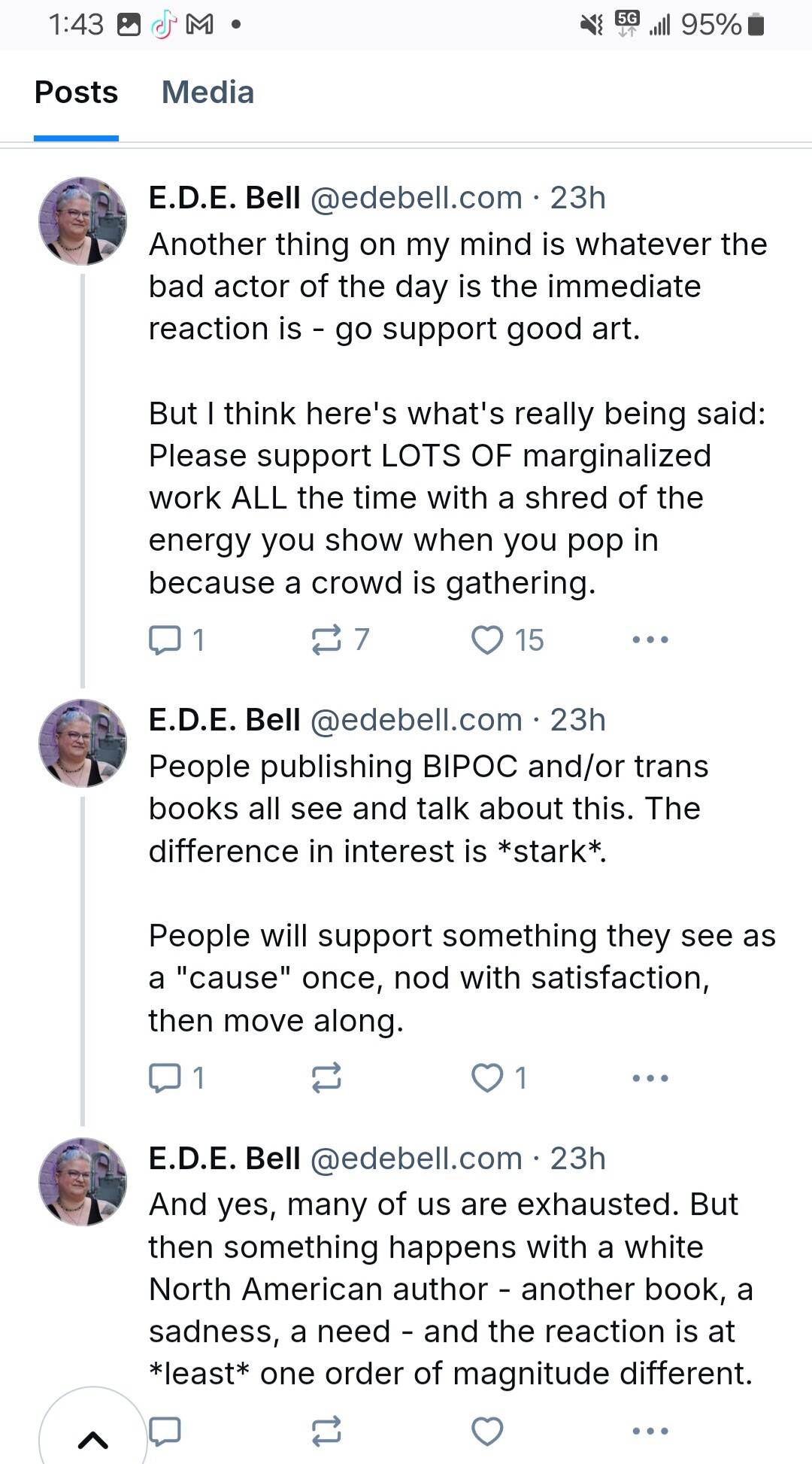Repost the 'many of us are exhausted' post
The image size is (812, 1464).
(x=326, y=1431)
